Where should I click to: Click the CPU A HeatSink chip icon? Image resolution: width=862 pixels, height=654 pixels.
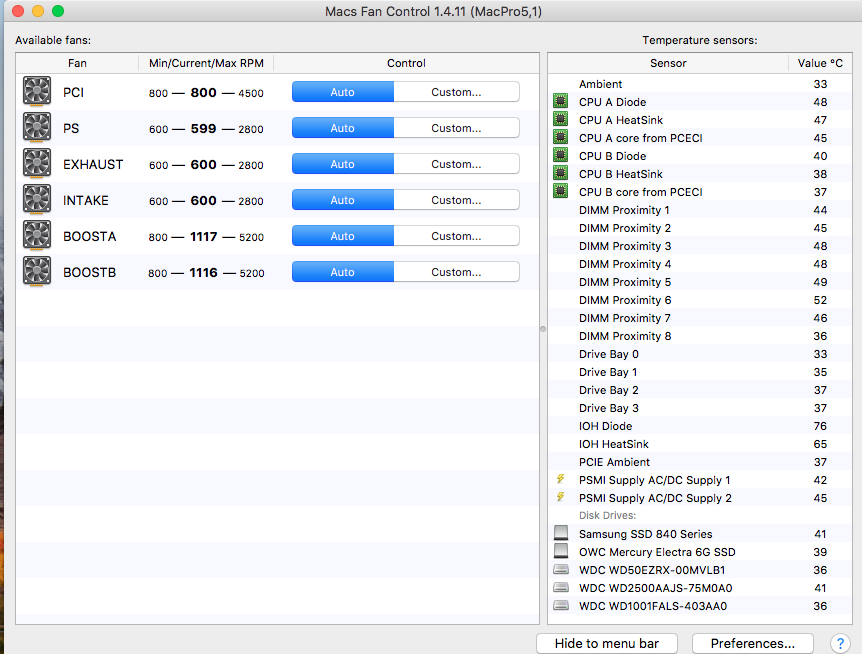tap(560, 119)
